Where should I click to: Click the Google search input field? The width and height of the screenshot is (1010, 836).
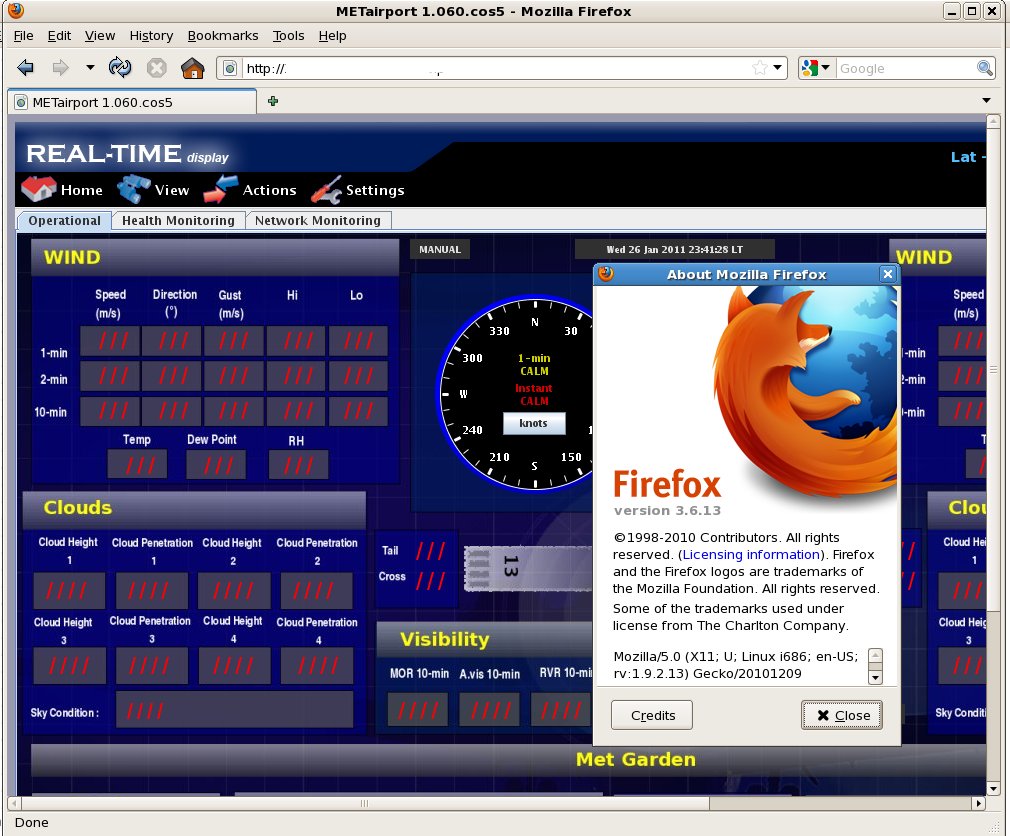(905, 68)
